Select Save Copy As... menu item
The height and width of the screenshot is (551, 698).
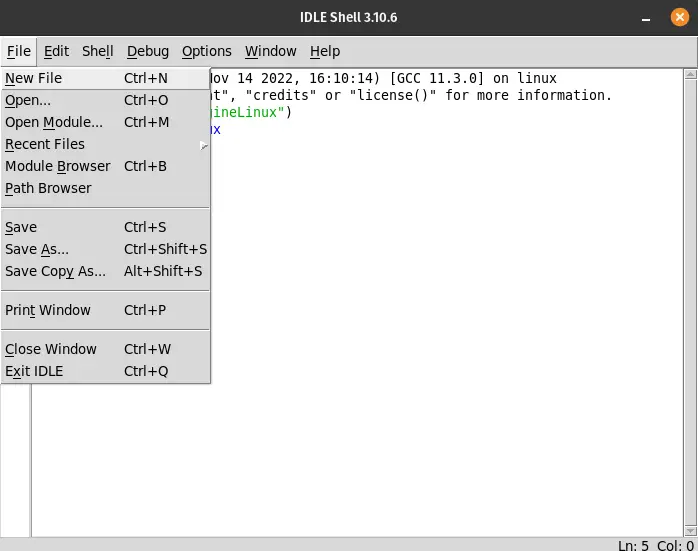click(106, 271)
